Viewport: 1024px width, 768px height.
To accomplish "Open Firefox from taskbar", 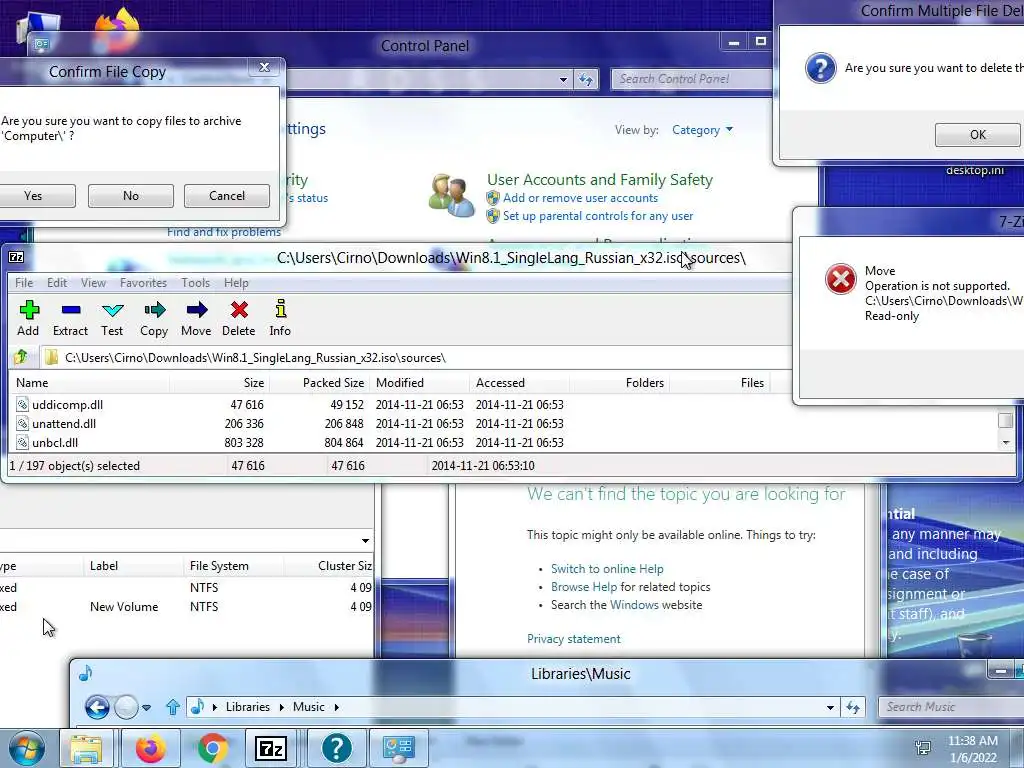I will tap(150, 748).
